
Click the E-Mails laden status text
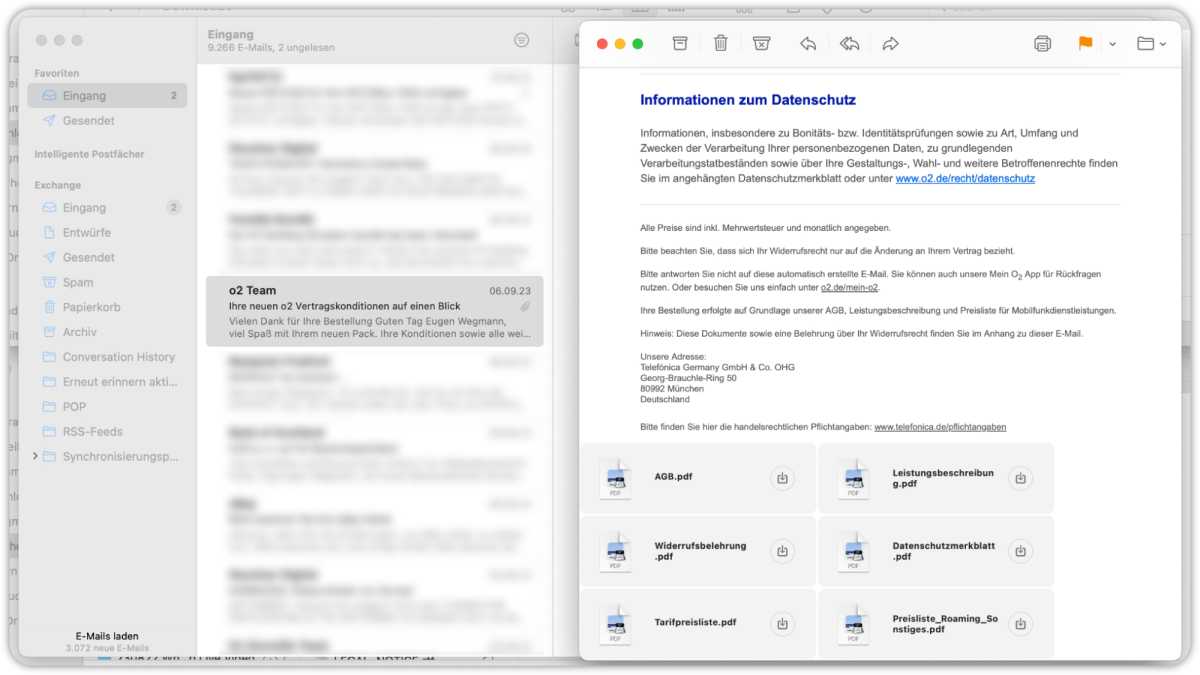[107, 636]
